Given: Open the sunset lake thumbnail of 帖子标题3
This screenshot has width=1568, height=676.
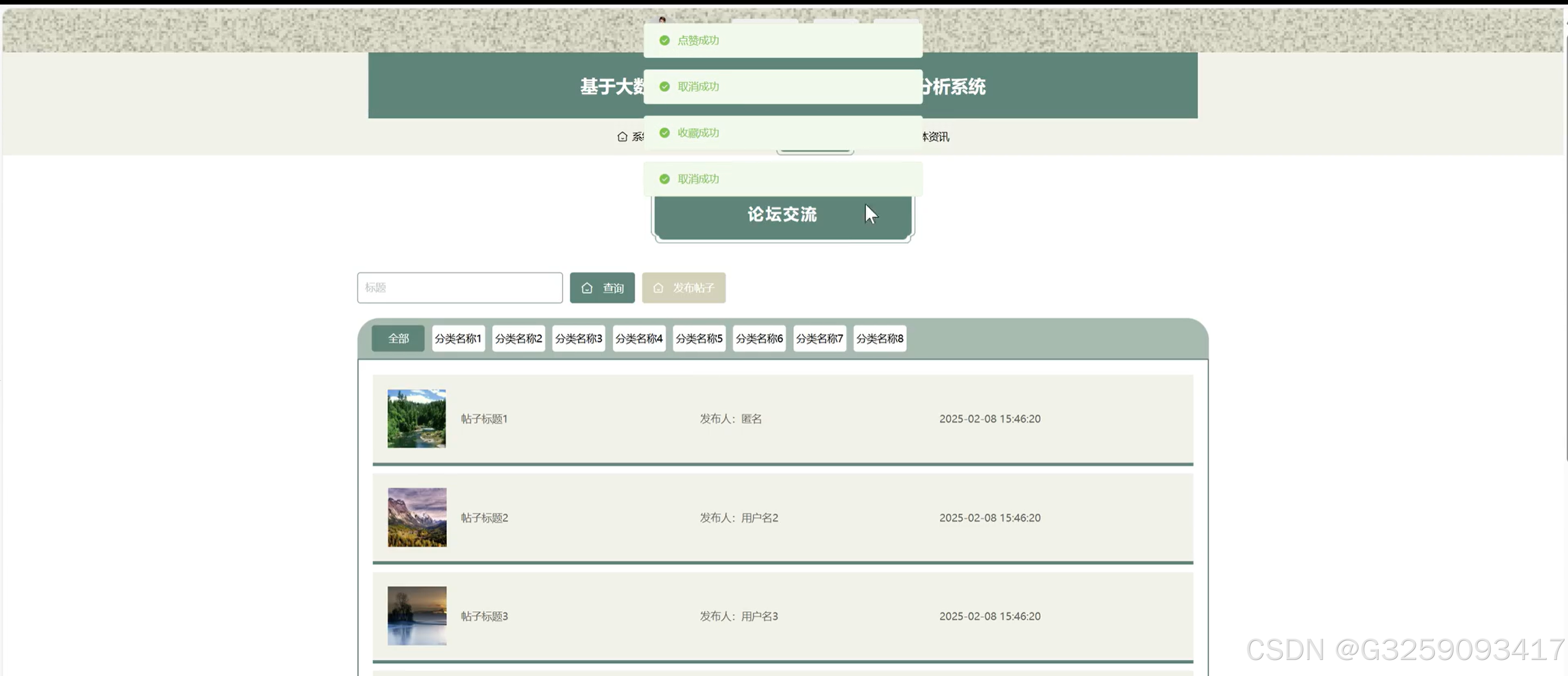Looking at the screenshot, I should [x=417, y=616].
